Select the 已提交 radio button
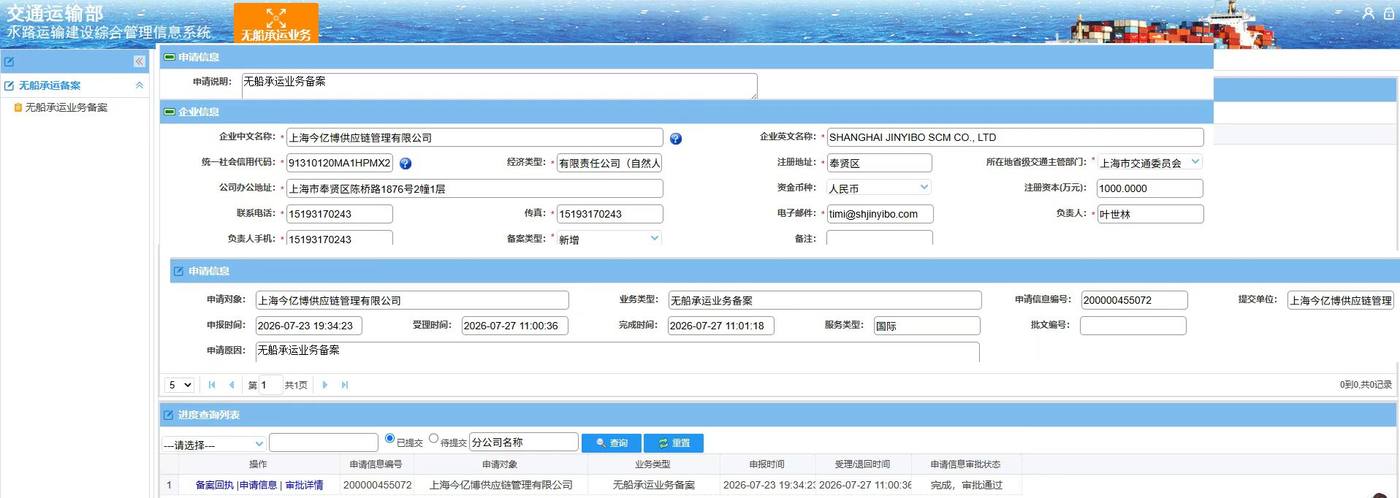The height and width of the screenshot is (498, 1400). (x=390, y=439)
